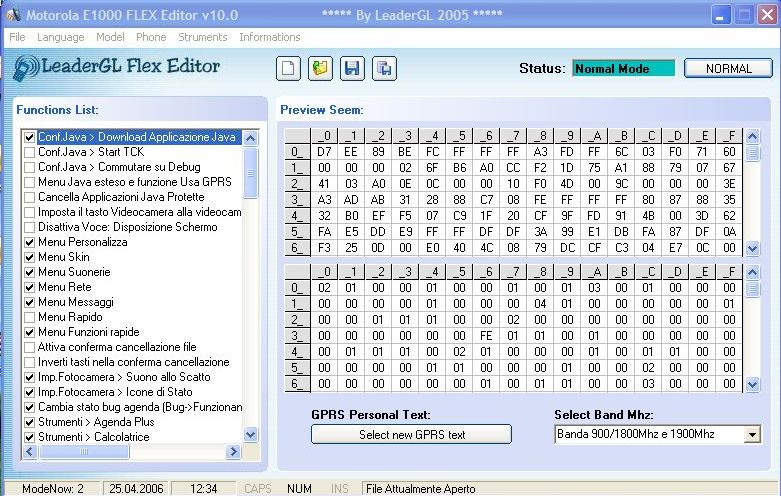Enable Conf.Java > Start TCK checkbox
Image resolution: width=781 pixels, height=496 pixels.
[29, 152]
